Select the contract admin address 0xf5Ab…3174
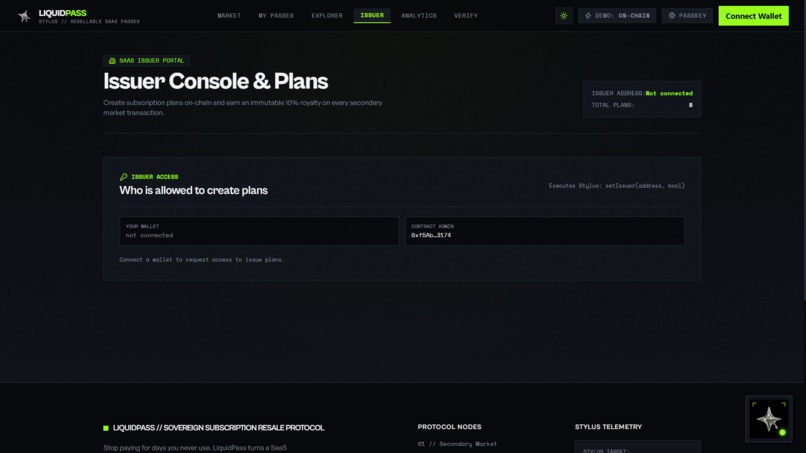806x453 pixels. [431, 235]
